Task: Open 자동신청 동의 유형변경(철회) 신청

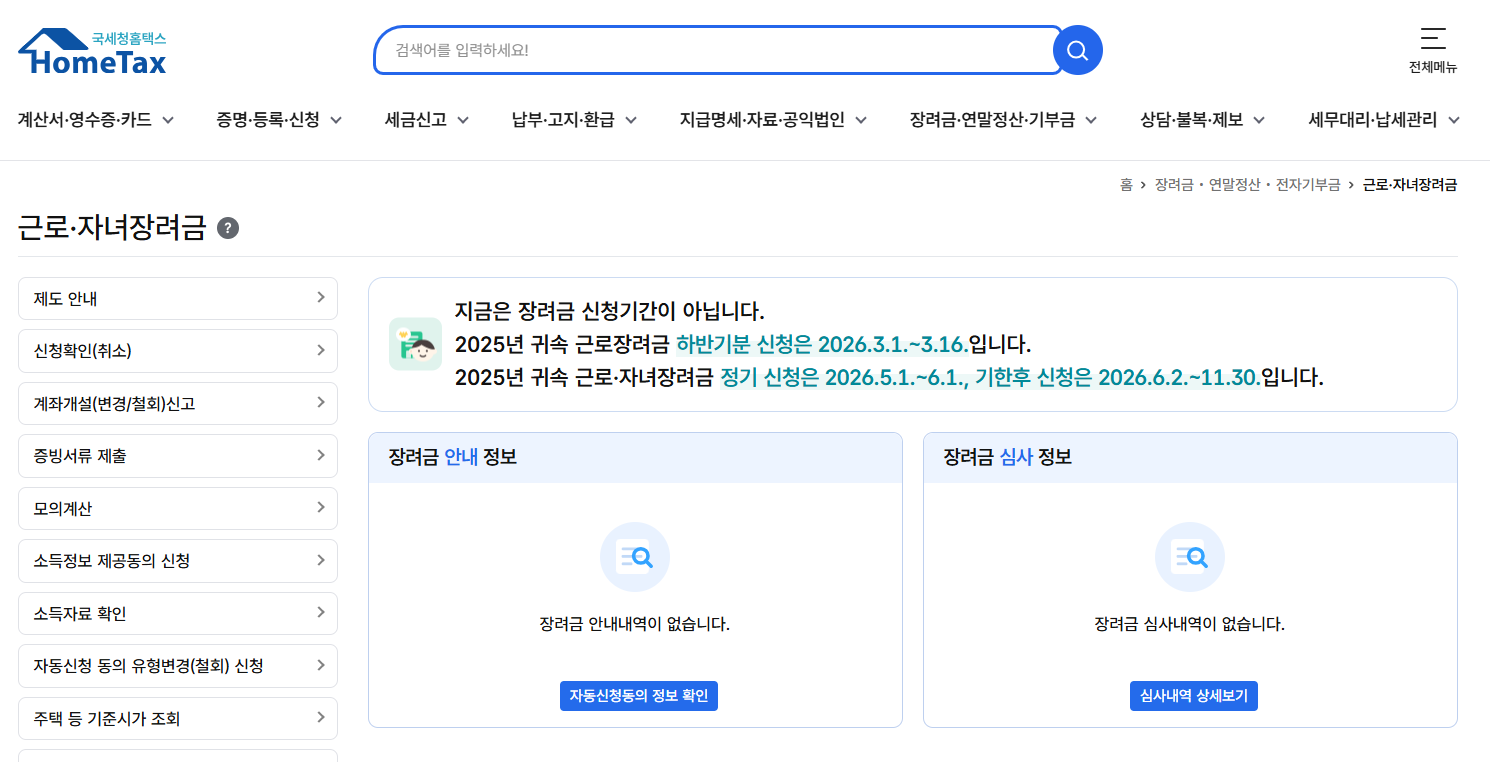Action: click(178, 666)
